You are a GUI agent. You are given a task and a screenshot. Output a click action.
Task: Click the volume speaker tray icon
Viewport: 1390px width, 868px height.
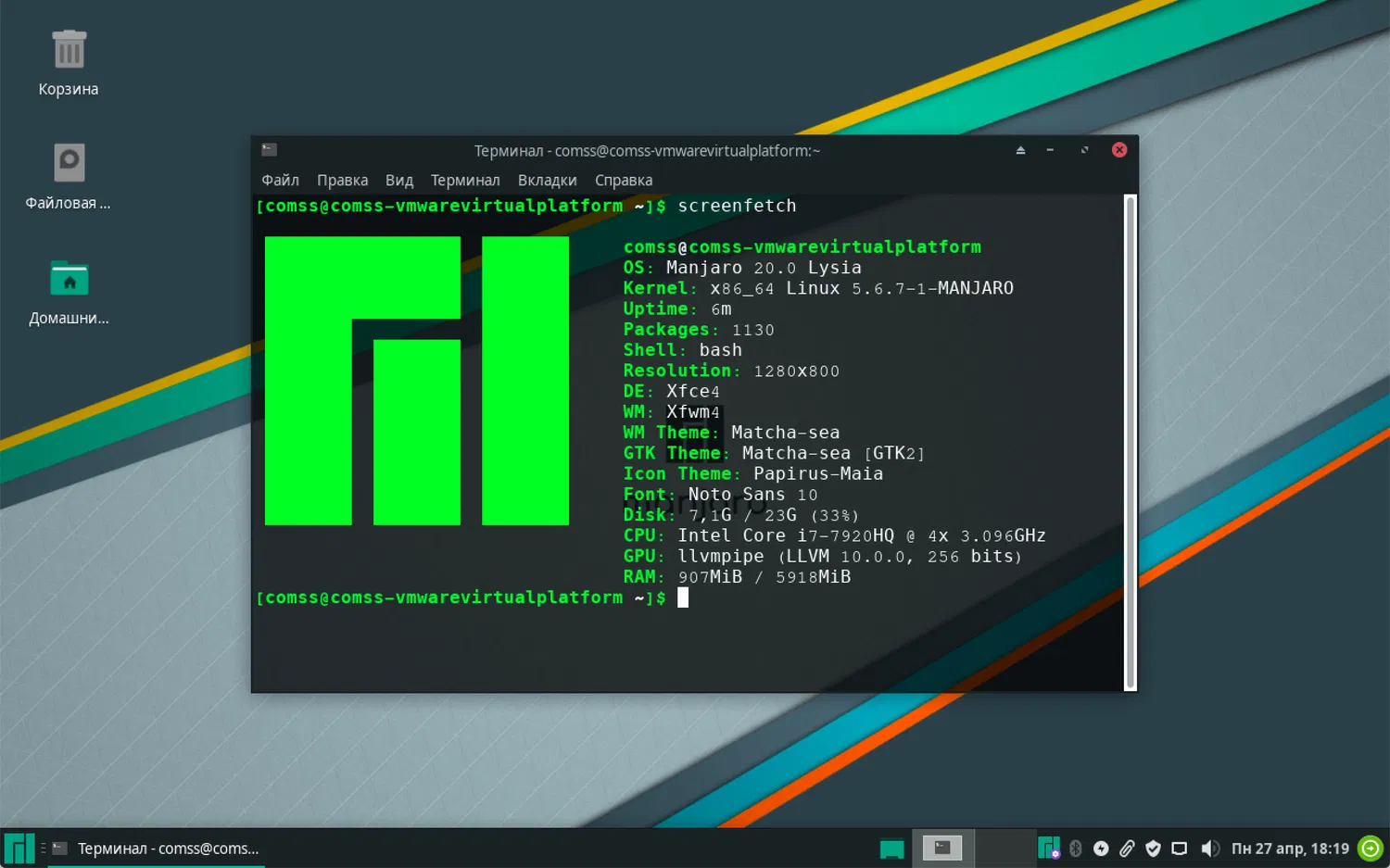point(1209,849)
